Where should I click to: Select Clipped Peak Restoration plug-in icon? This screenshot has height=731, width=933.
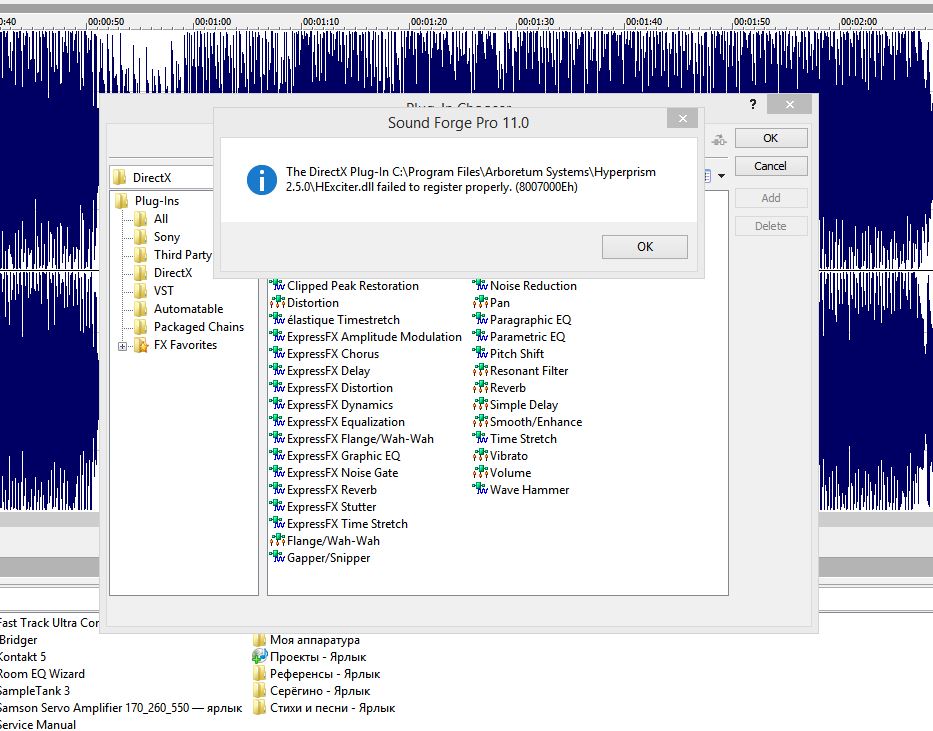tap(277, 286)
